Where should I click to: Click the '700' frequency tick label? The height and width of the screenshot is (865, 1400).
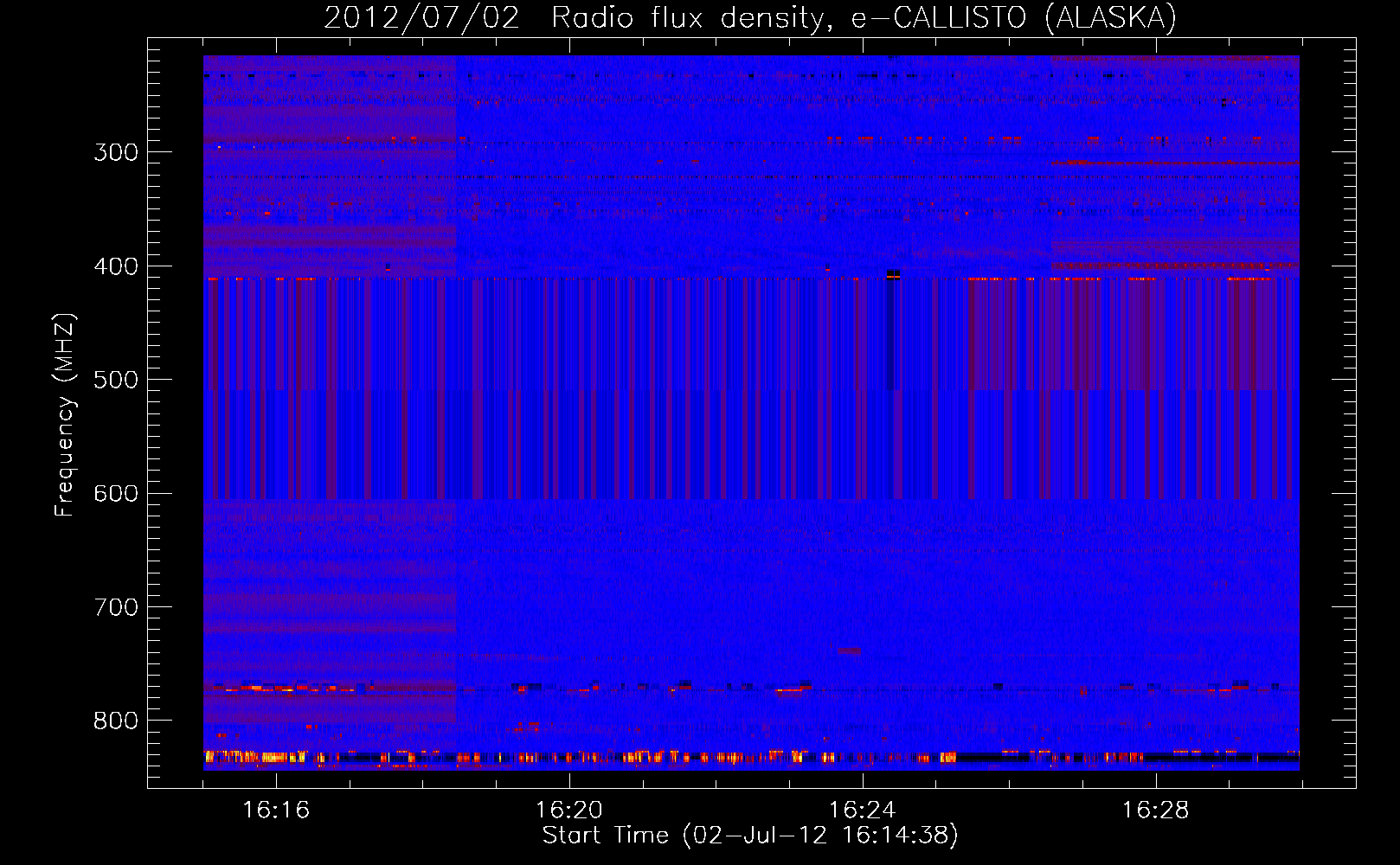click(116, 607)
